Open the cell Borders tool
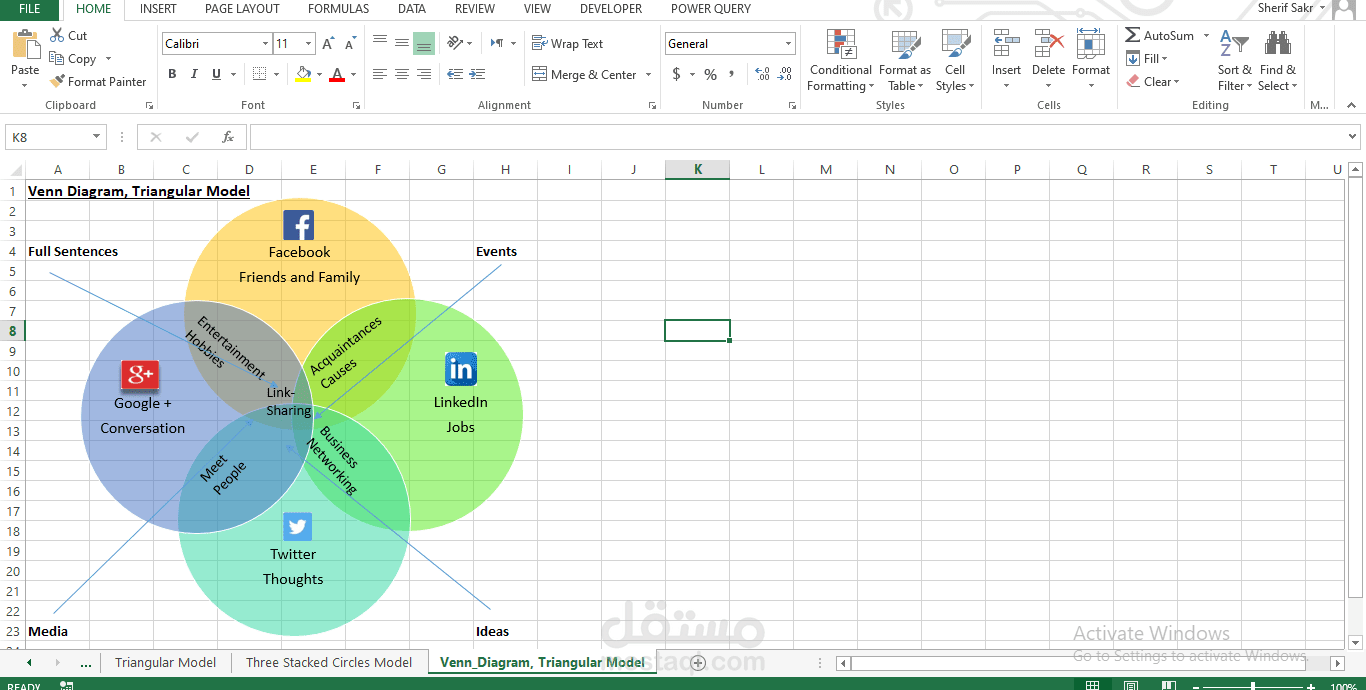1366x690 pixels. pyautogui.click(x=259, y=74)
